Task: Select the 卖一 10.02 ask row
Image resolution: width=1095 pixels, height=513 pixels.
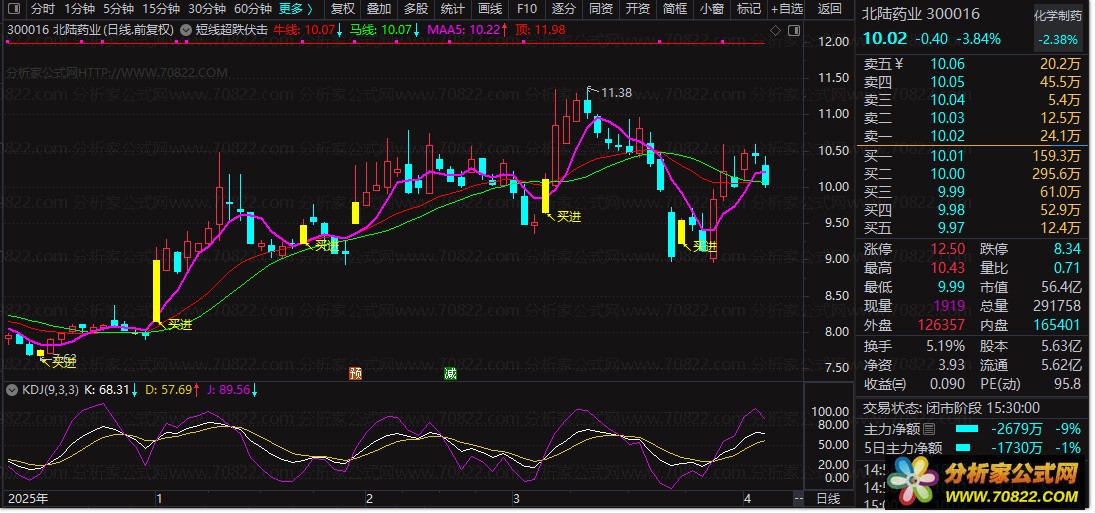Action: tap(973, 136)
